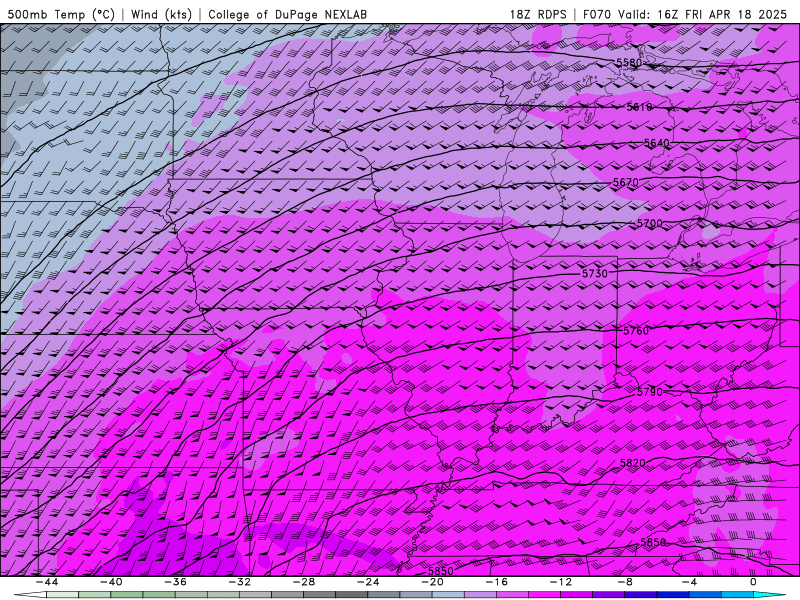
Task: Click the 5790 height contour label
Action: (x=650, y=392)
